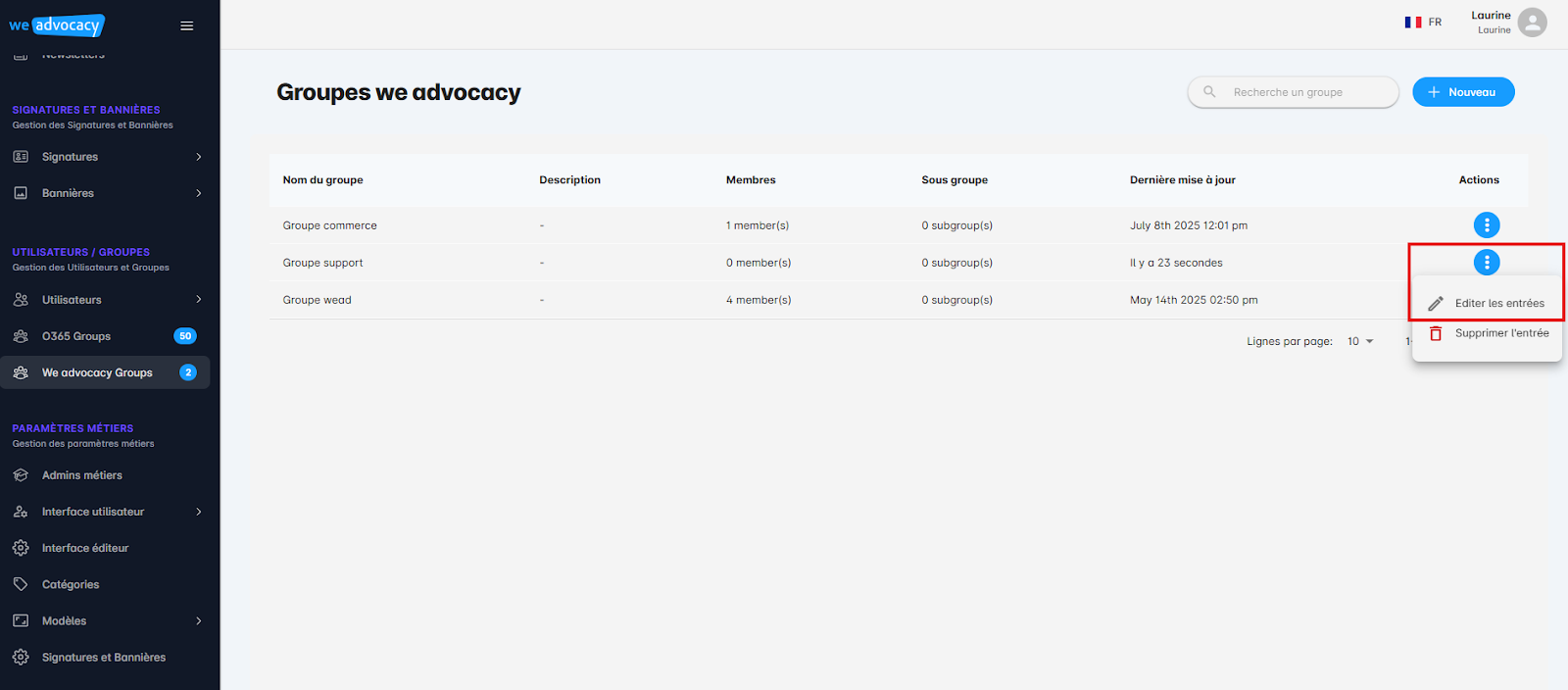Toggle the hamburger sidebar menu
This screenshot has height=690, width=1568.
pos(187,26)
